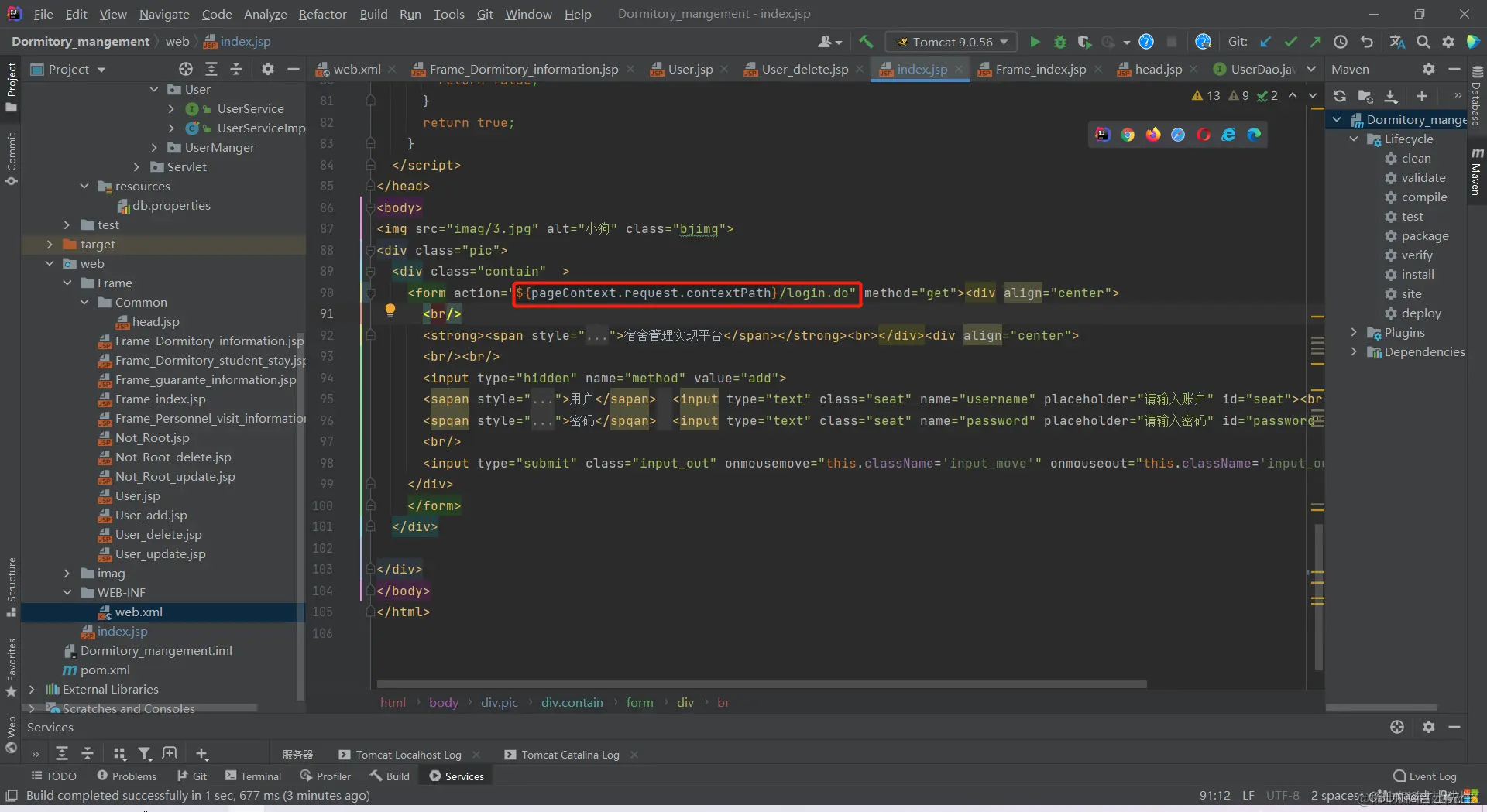1487x812 pixels.
Task: Update project with blue Git arrow
Action: (1265, 42)
